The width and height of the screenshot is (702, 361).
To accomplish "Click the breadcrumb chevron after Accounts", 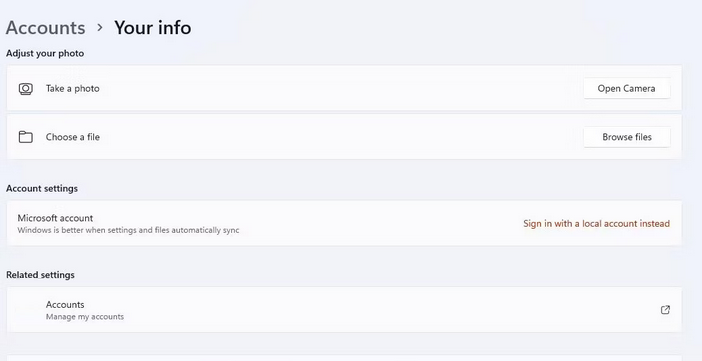I will [100, 28].
